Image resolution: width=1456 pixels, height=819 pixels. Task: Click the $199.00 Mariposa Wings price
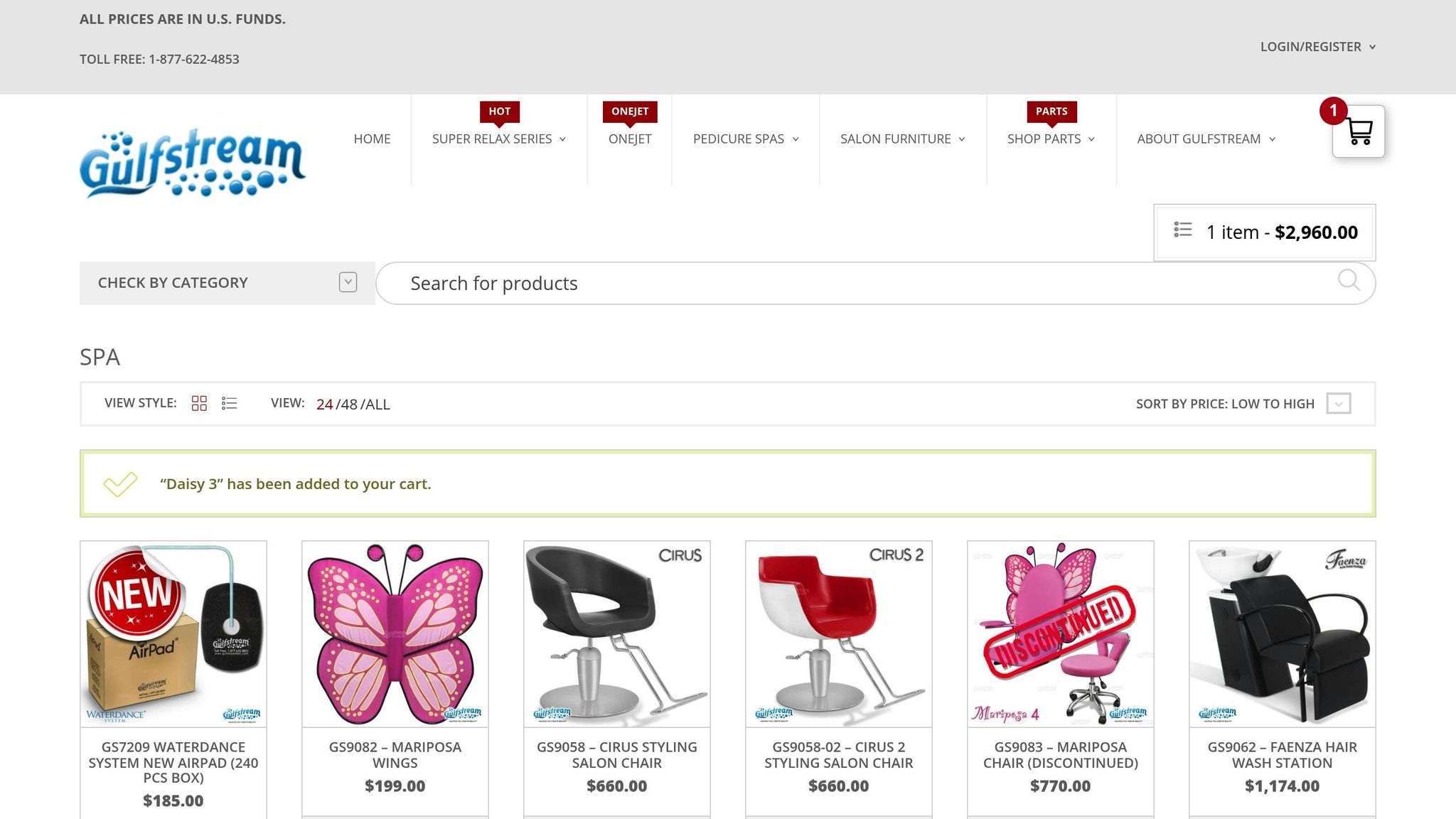tap(395, 786)
